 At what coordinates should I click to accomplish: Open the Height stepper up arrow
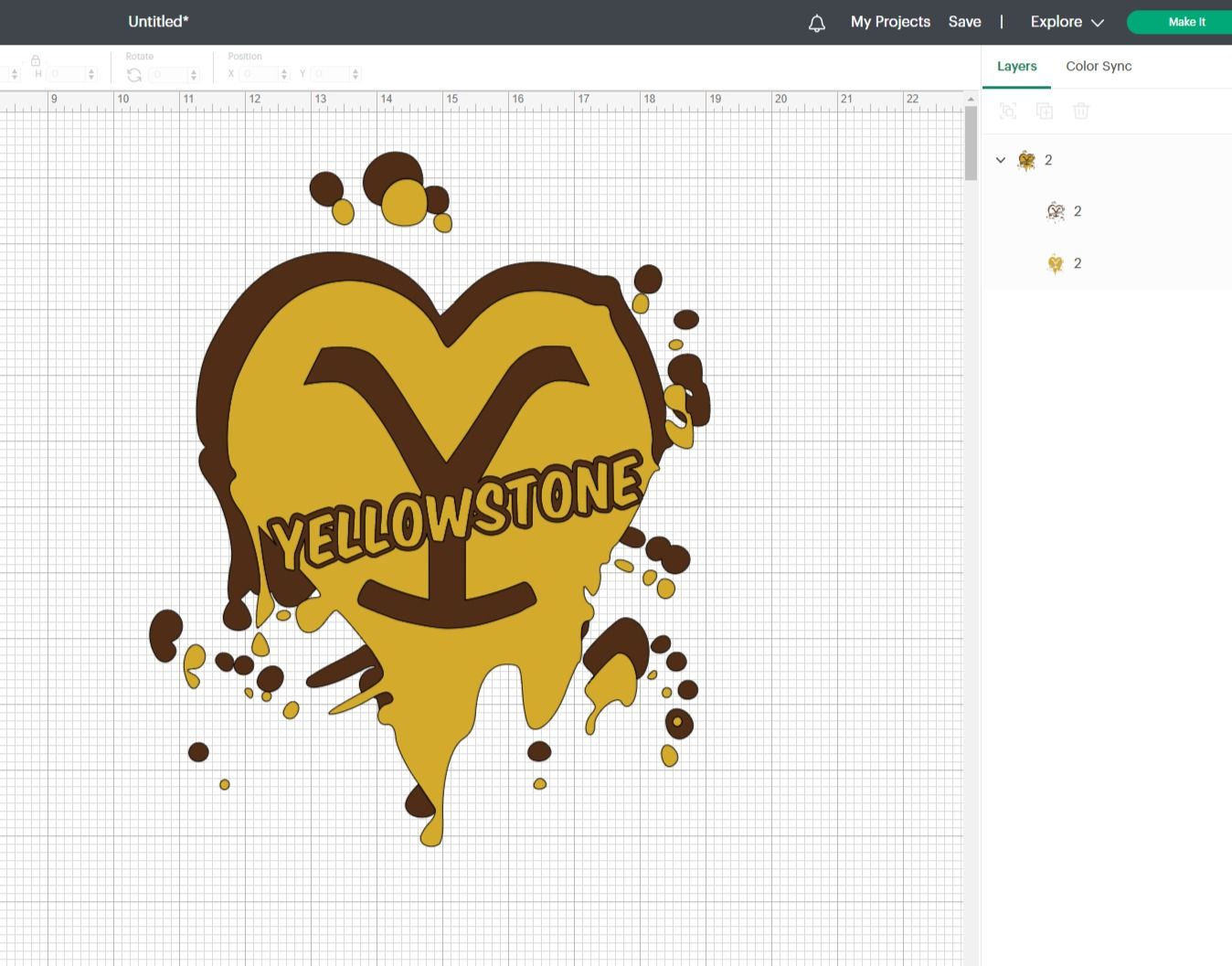click(90, 70)
